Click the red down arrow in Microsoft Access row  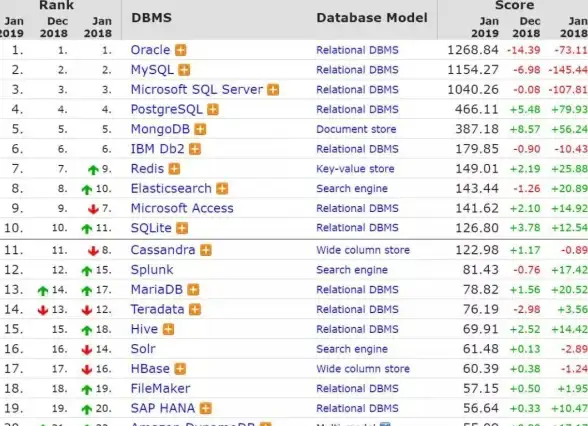click(x=93, y=209)
